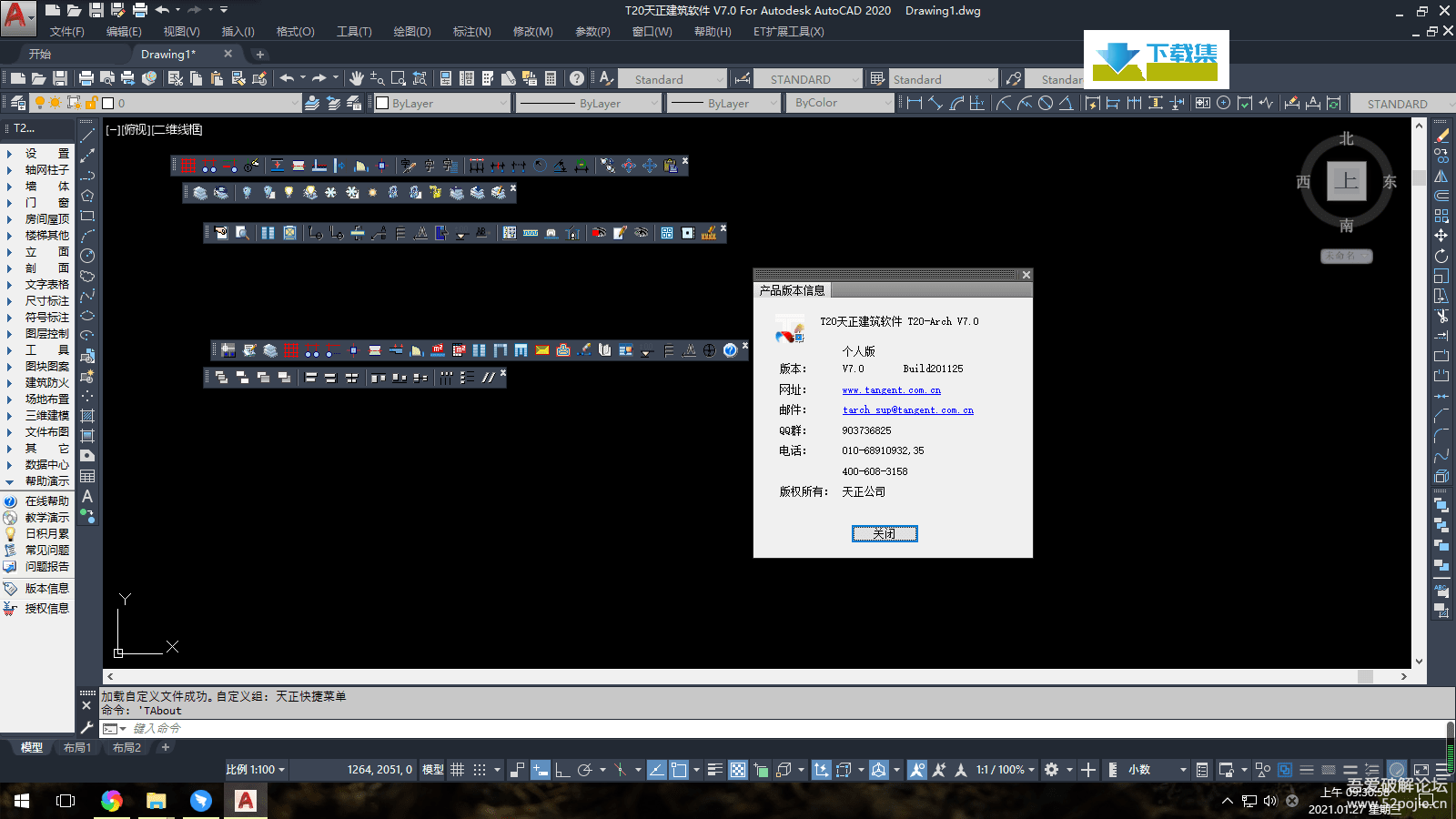Select the Table draw tool
Viewport: 1456px width, 819px height.
pos(87,476)
